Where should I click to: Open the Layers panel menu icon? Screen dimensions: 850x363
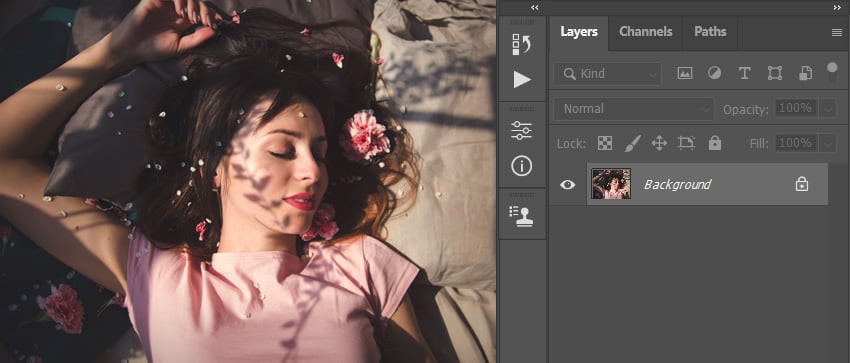(x=837, y=33)
